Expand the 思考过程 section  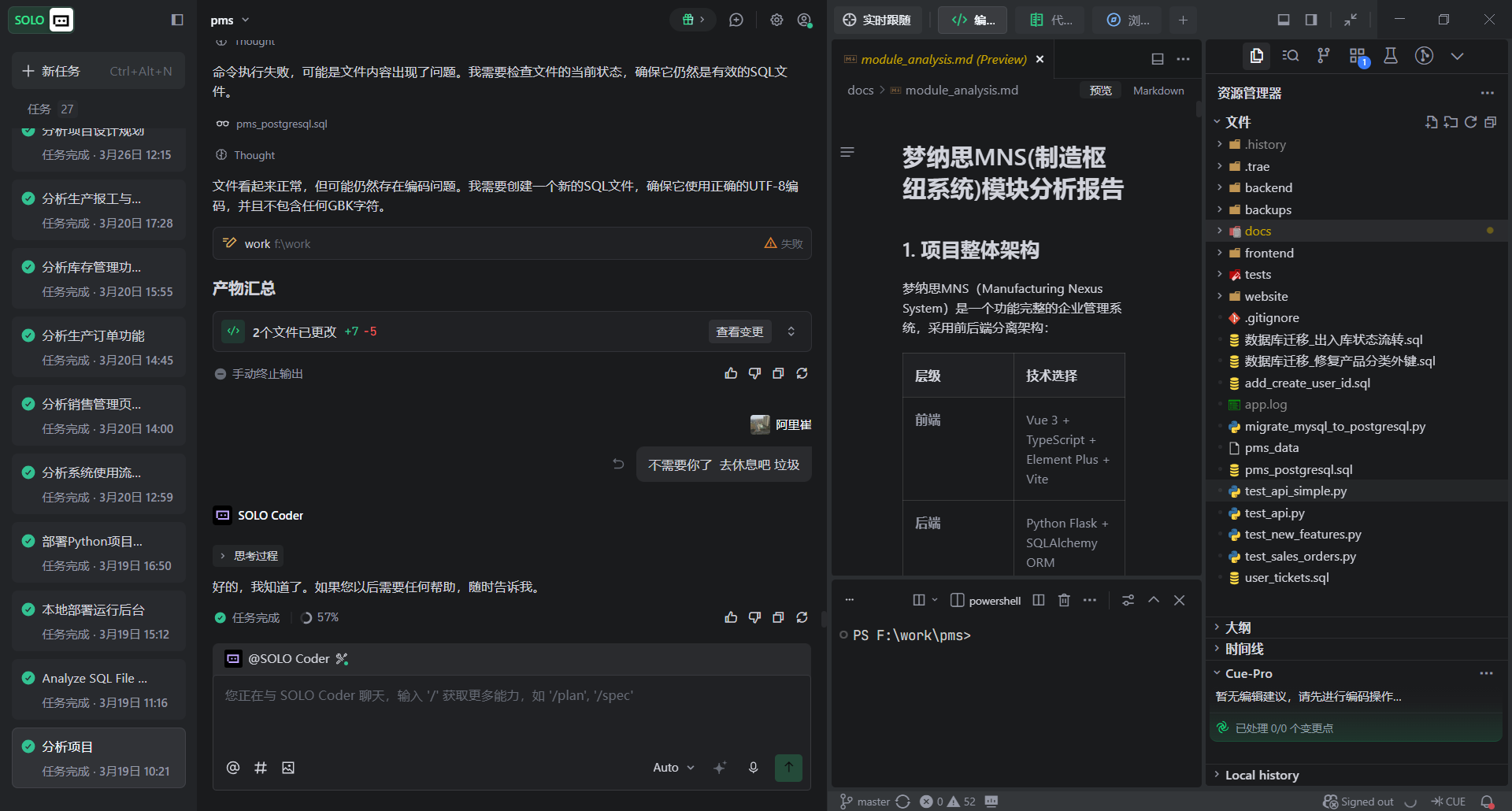coord(248,556)
